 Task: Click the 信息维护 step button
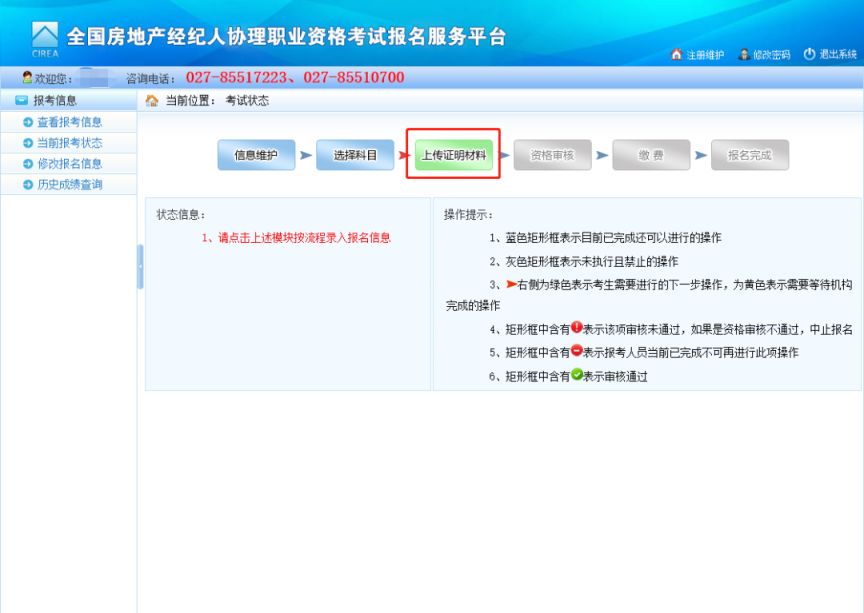[x=256, y=155]
